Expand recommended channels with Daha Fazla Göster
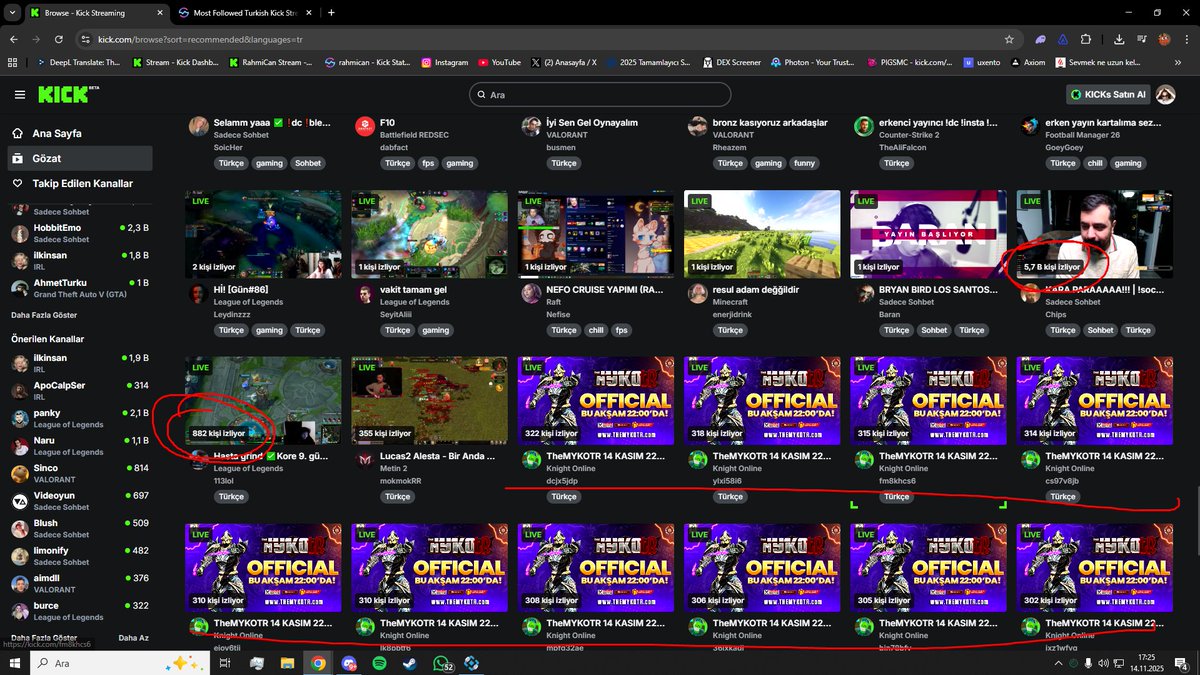The height and width of the screenshot is (675, 1200). (x=43, y=637)
